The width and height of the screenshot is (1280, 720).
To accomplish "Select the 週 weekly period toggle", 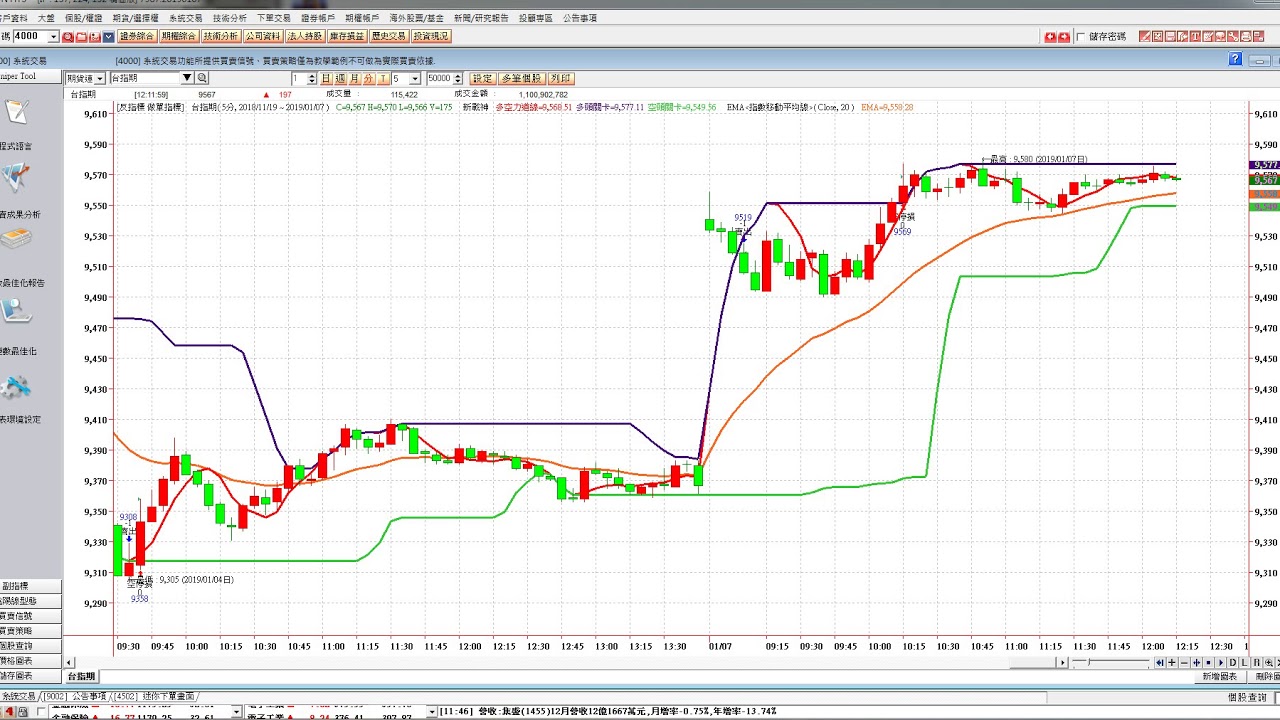I will click(x=340, y=77).
